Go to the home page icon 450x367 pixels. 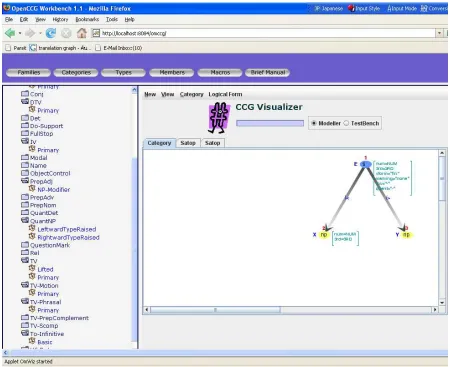[x=82, y=33]
